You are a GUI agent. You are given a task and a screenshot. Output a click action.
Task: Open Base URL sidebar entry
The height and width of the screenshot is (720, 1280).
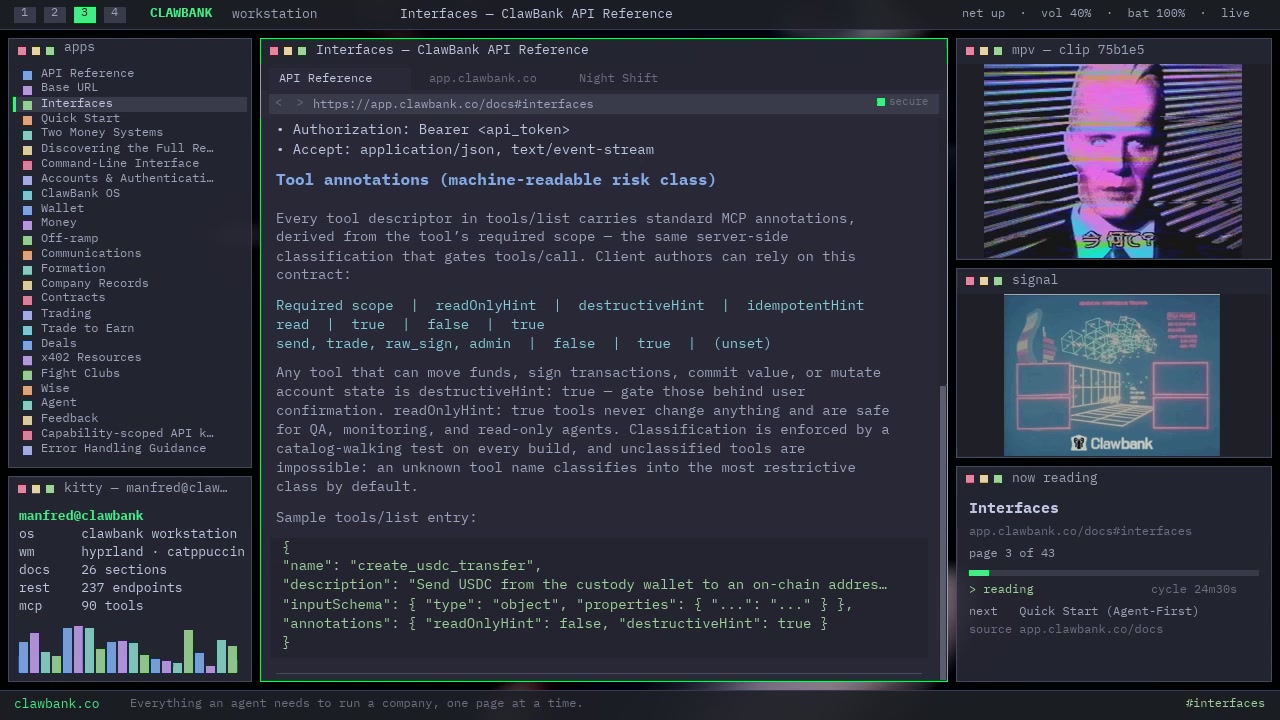(69, 88)
